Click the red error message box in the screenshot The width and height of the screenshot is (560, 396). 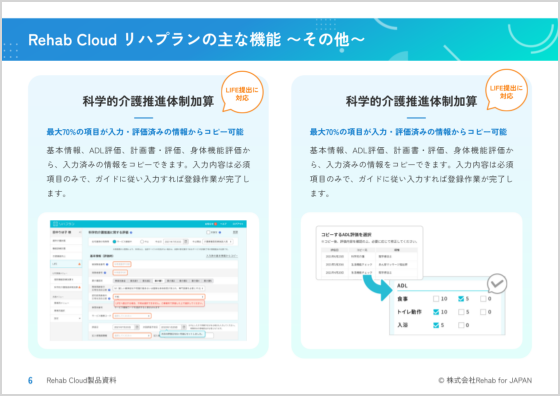pyautogui.click(x=159, y=303)
